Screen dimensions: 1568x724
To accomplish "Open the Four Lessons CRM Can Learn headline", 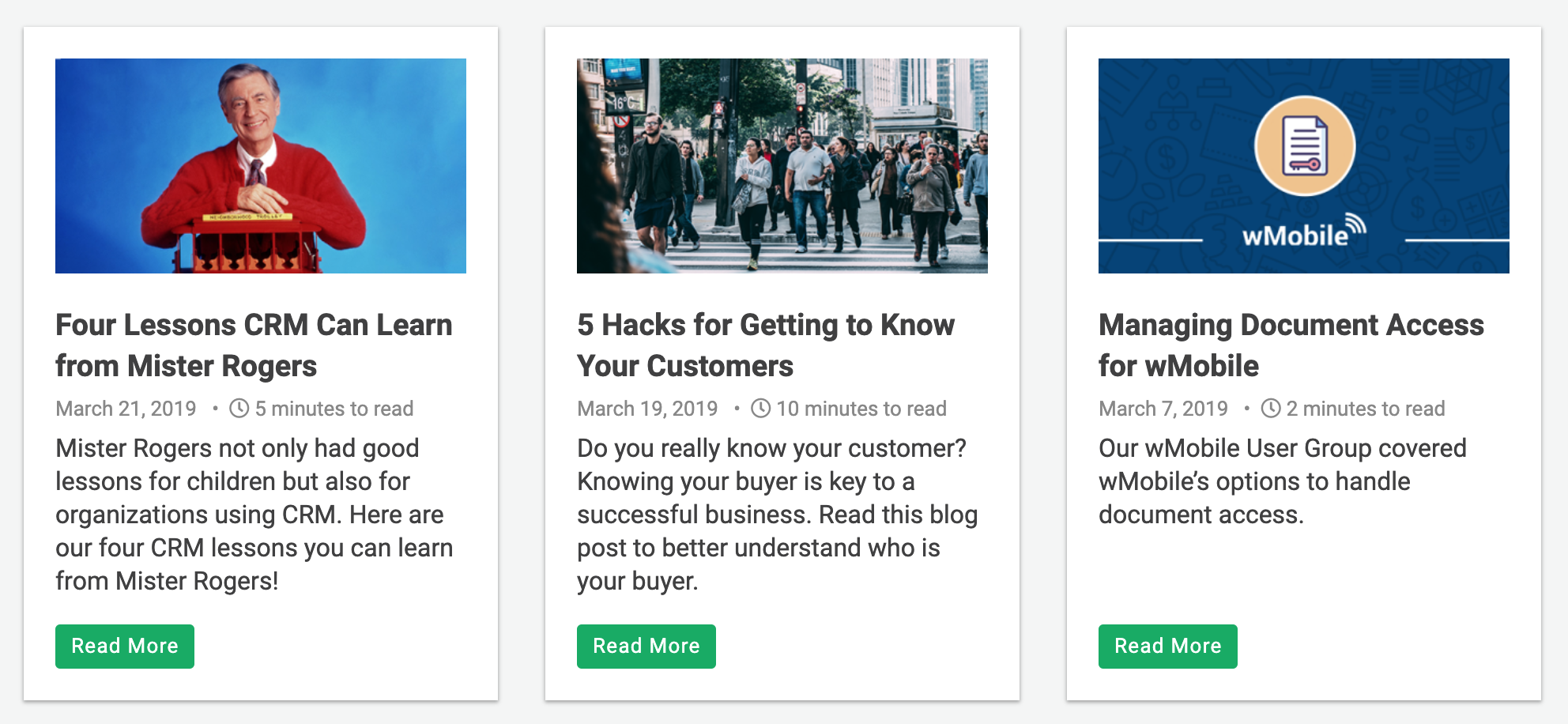I will [254, 345].
